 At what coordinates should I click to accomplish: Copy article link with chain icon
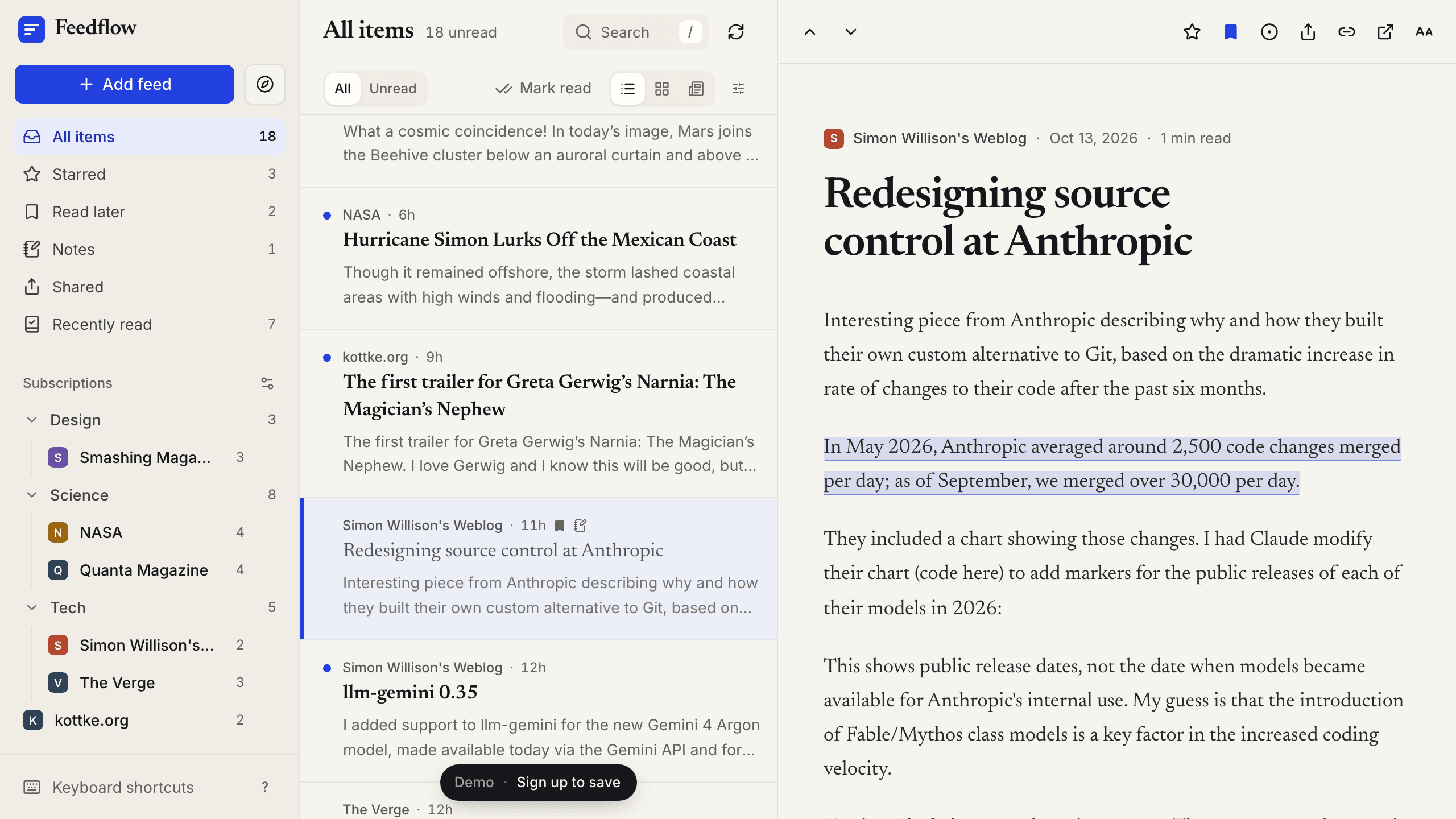pyautogui.click(x=1347, y=32)
